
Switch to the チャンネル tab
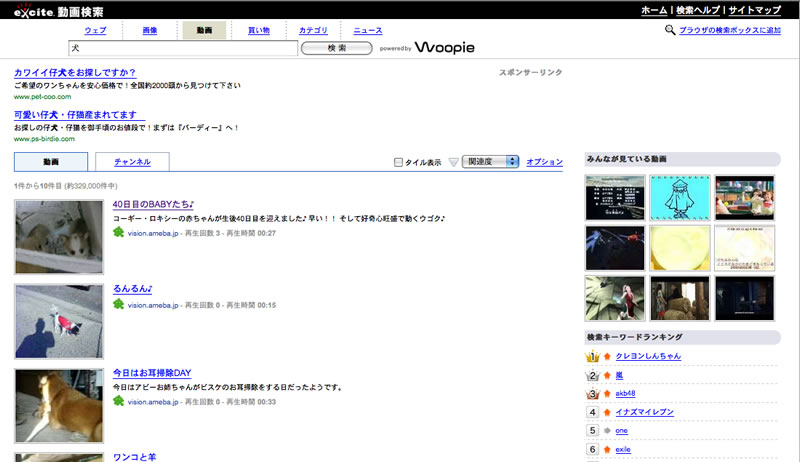132,162
